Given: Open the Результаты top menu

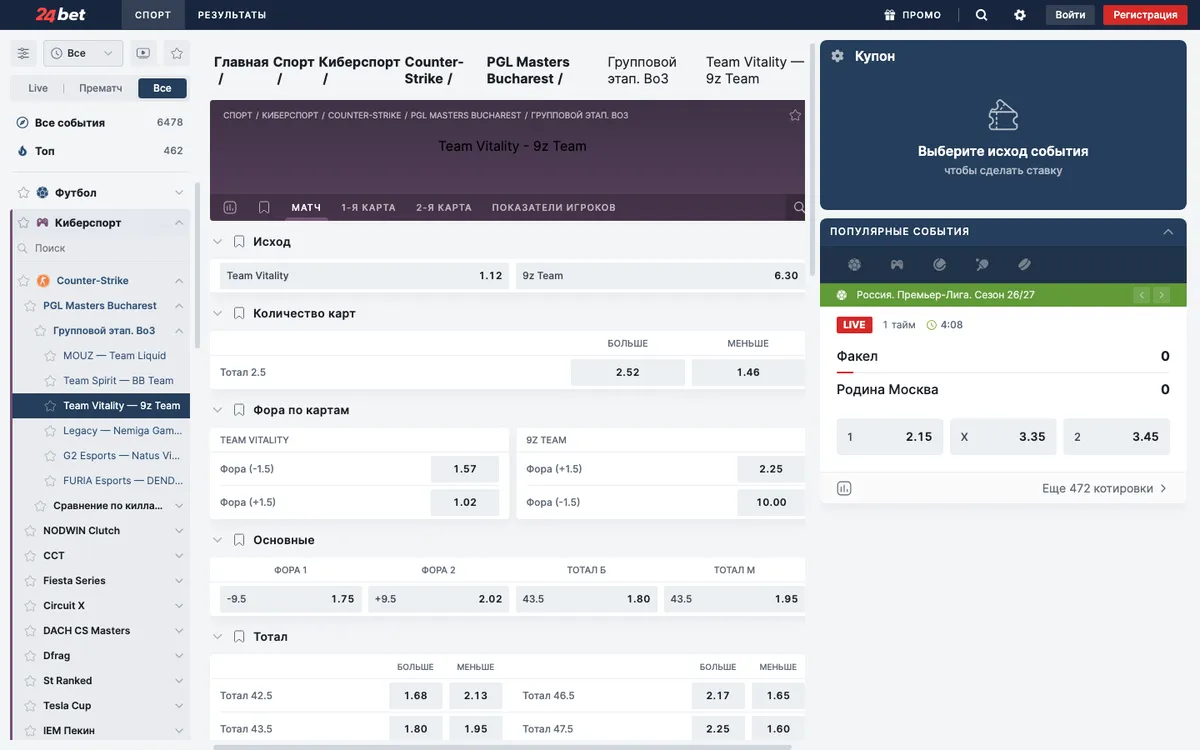Looking at the screenshot, I should 232,15.
